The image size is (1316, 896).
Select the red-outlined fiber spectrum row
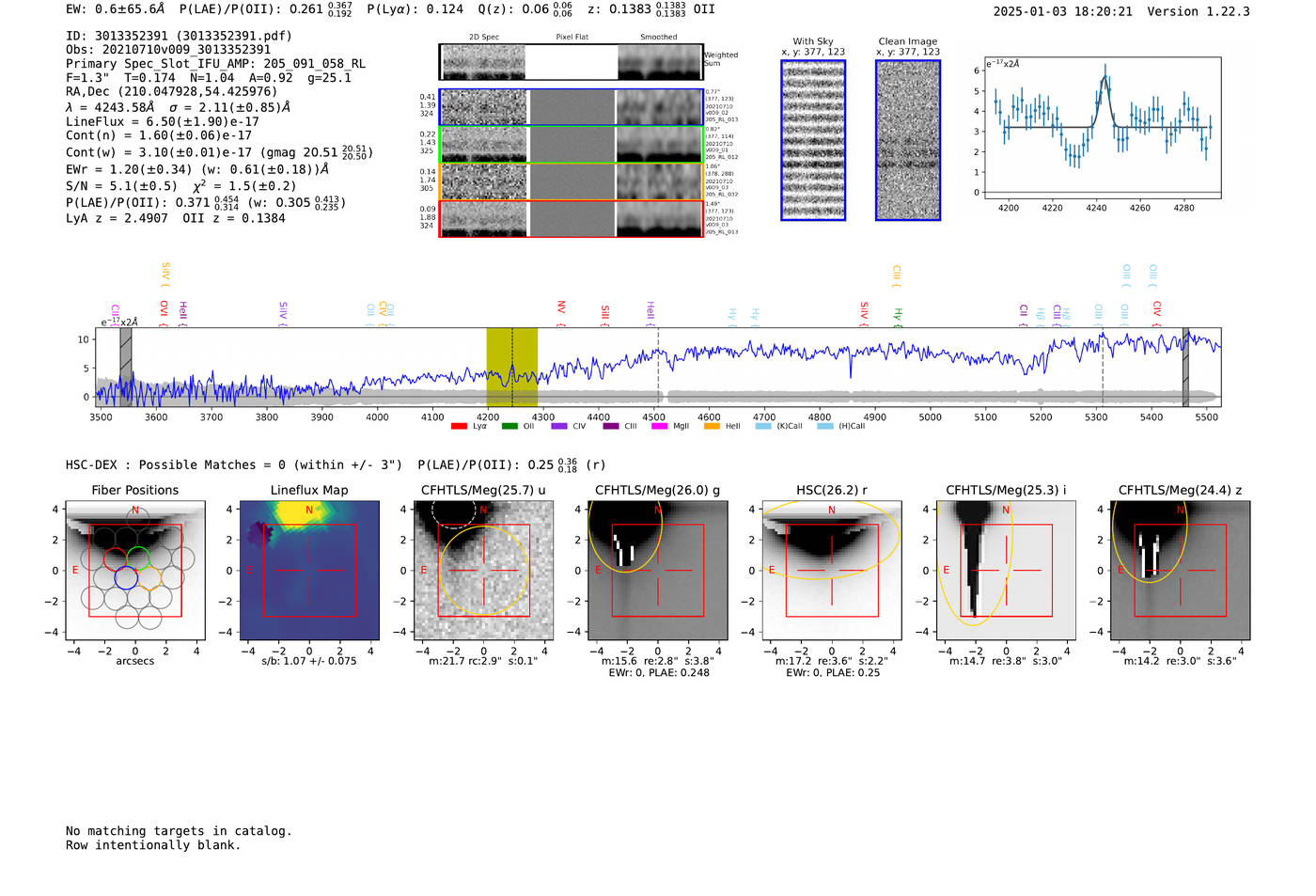572,219
